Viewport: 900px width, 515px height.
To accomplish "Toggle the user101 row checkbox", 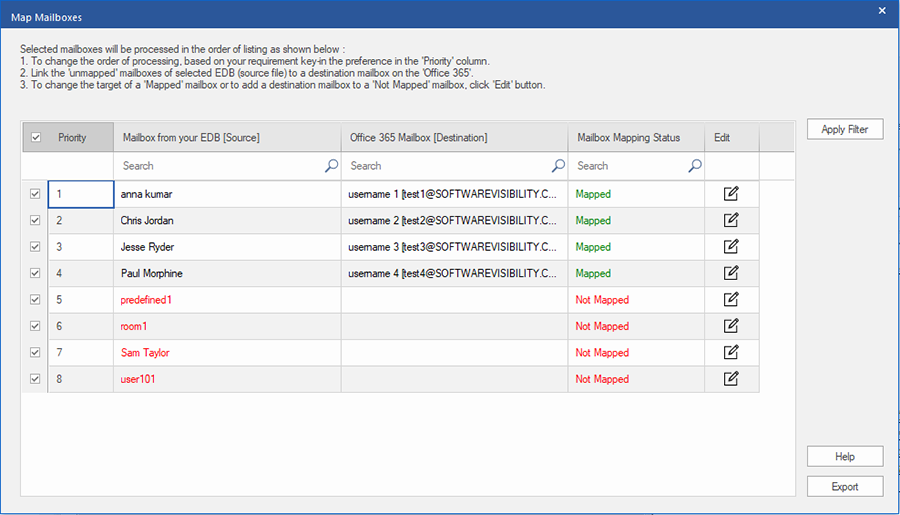I will pos(35,379).
